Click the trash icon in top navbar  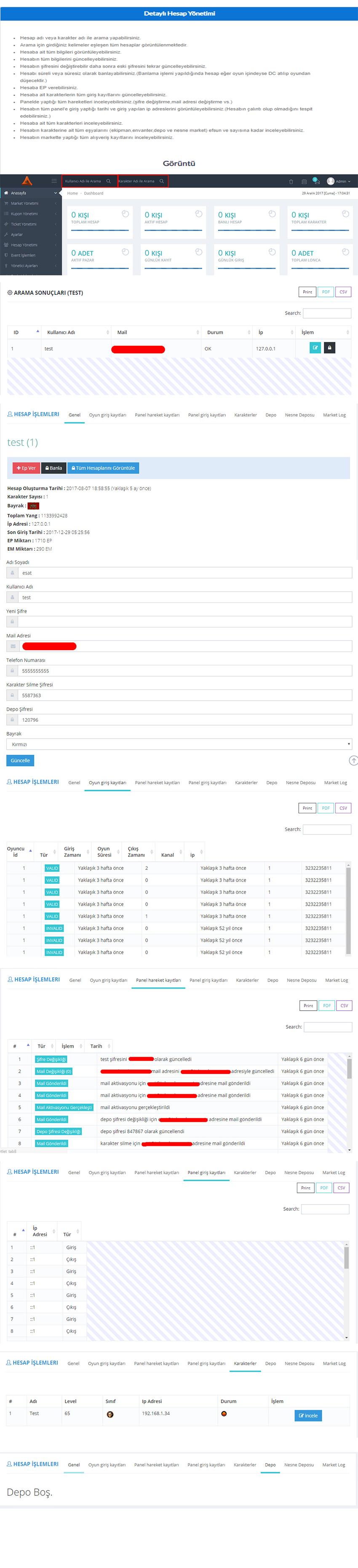291,181
